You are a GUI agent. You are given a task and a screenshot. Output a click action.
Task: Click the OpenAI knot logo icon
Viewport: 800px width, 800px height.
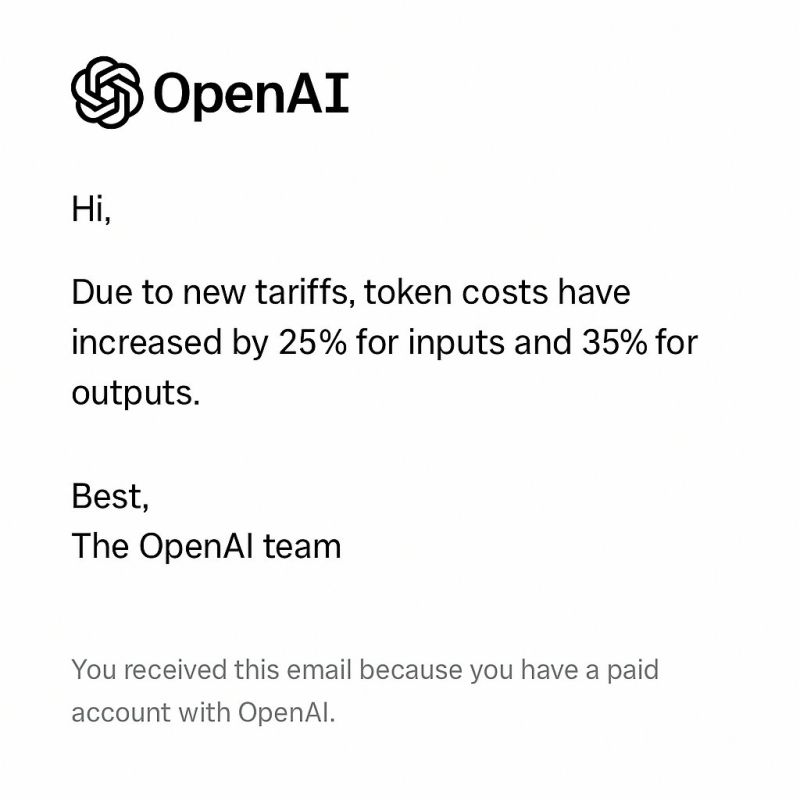pos(107,92)
